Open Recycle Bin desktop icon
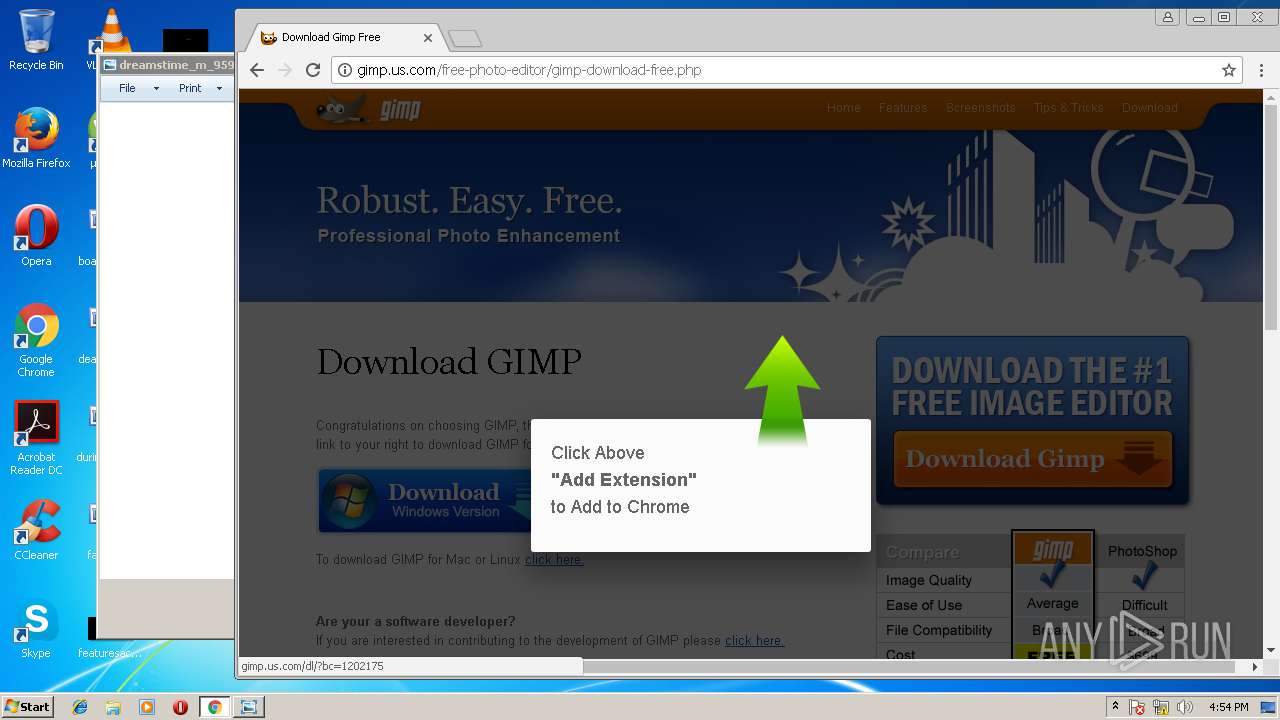Screen dimensions: 1280x720 [36, 40]
